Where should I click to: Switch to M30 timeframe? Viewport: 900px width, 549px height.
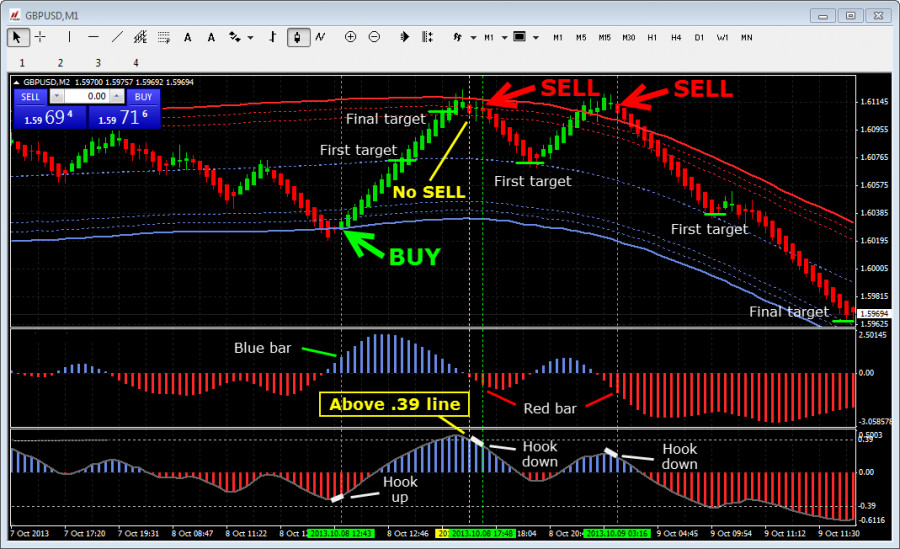pyautogui.click(x=629, y=38)
